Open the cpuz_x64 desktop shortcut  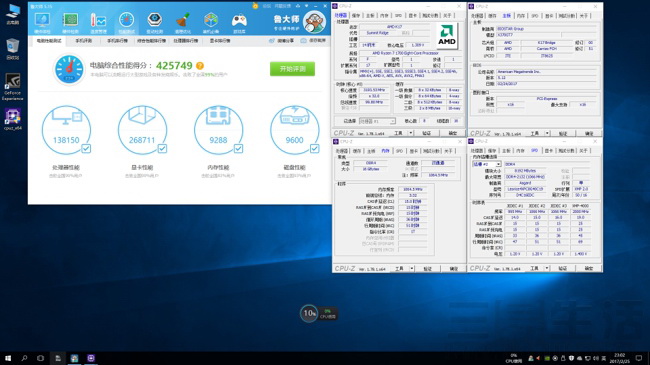click(13, 119)
